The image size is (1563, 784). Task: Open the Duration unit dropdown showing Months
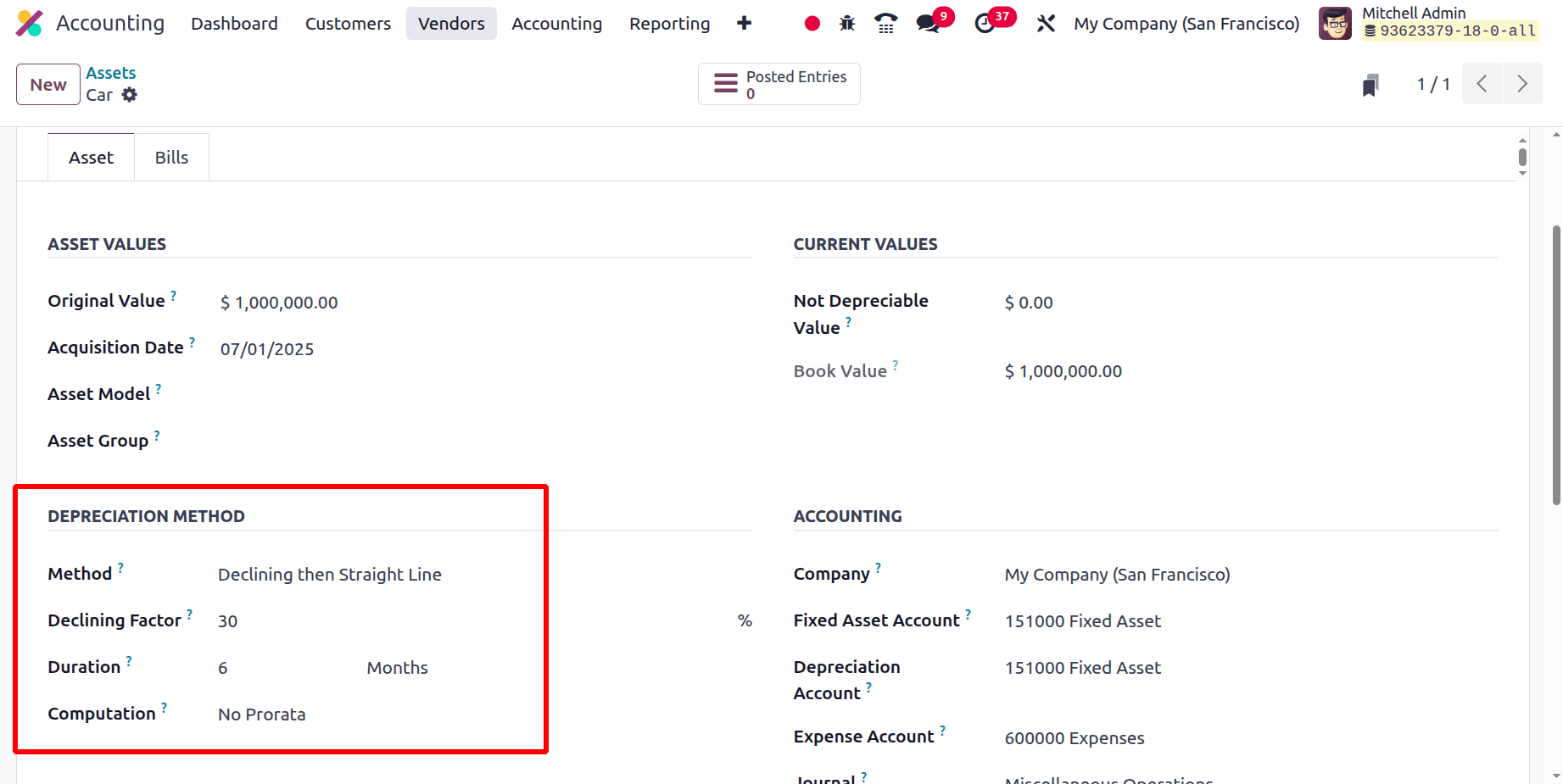point(397,668)
